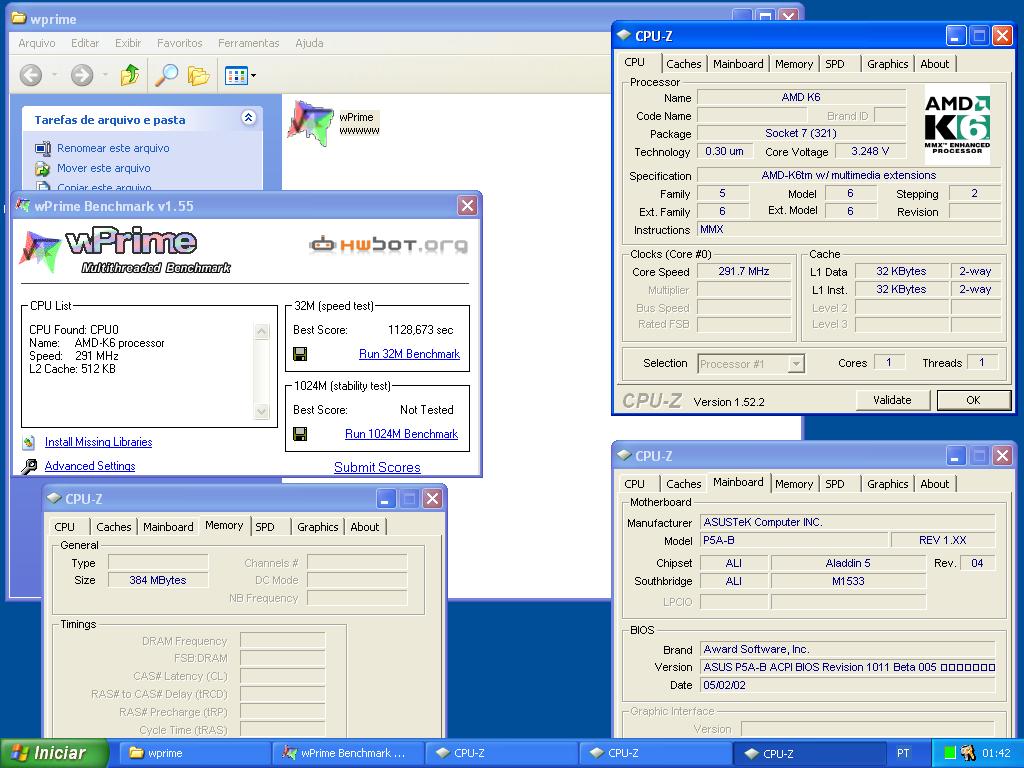The image size is (1024, 768).
Task: Open the Ferramentas menu
Action: click(249, 43)
